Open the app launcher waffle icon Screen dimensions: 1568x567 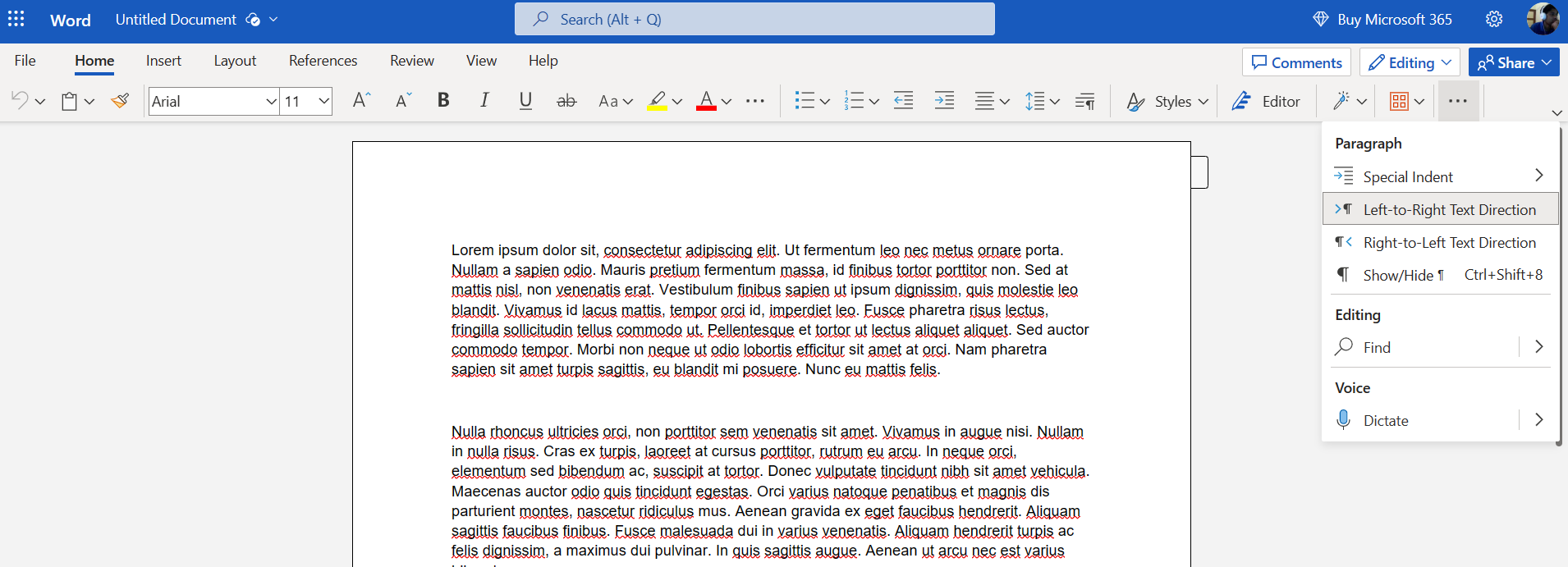point(16,19)
